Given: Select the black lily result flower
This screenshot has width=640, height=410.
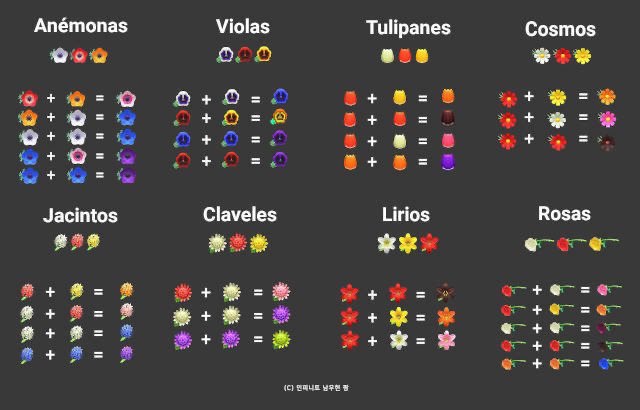Looking at the screenshot, I should [x=446, y=294].
